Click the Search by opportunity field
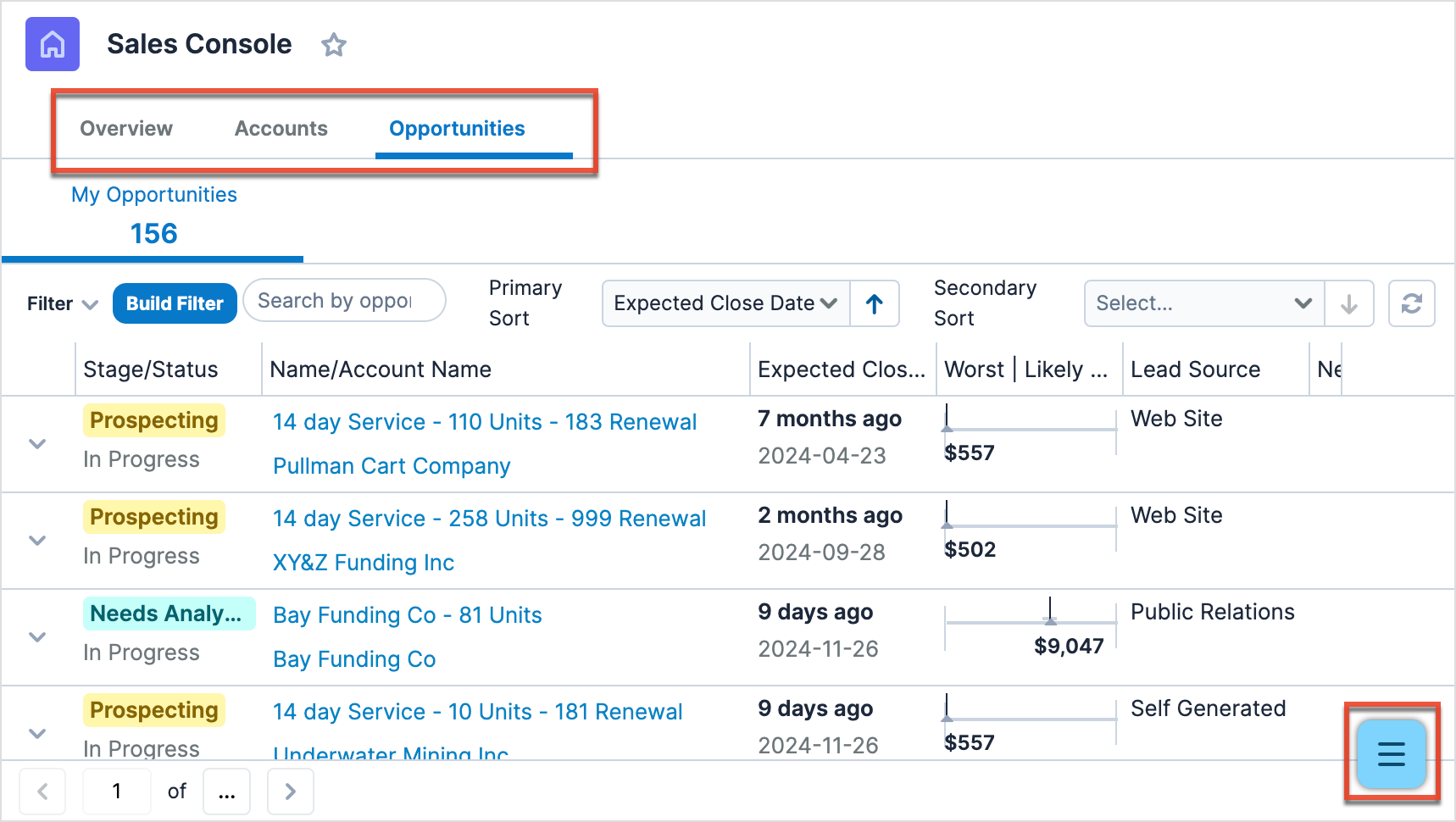The image size is (1456, 822). click(344, 301)
